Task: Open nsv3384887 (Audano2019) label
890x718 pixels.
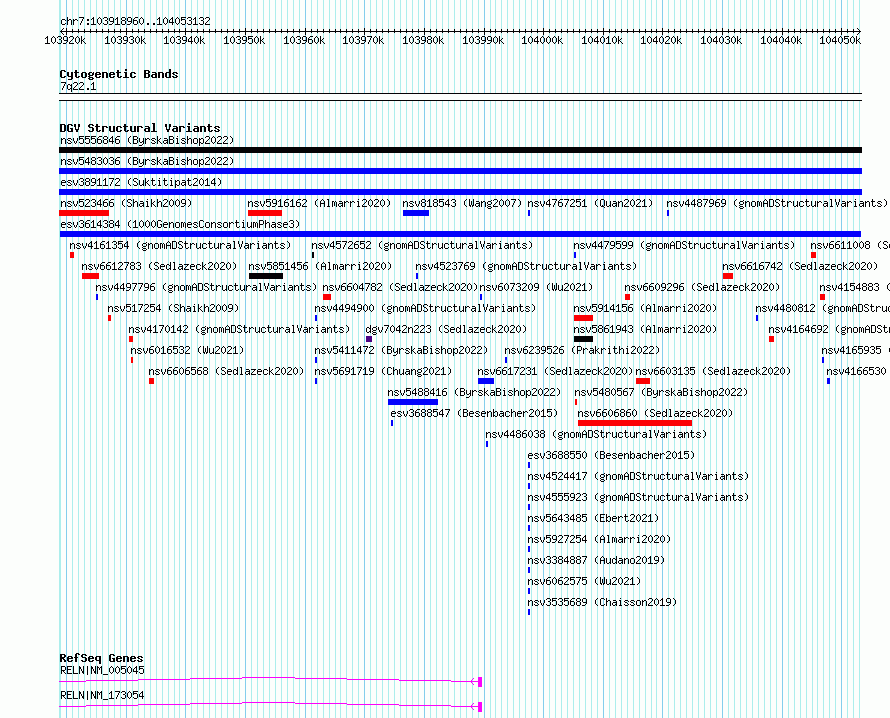Action: tap(596, 560)
